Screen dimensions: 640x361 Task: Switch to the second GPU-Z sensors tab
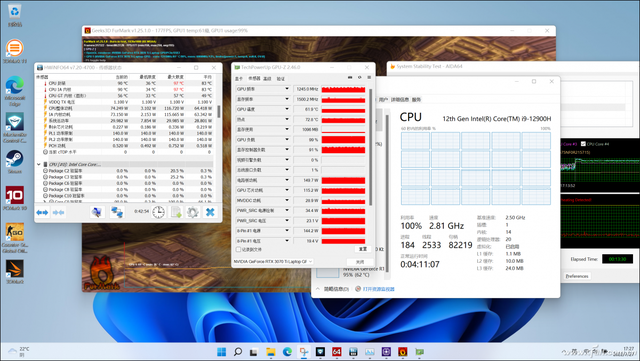pyautogui.click(x=254, y=78)
